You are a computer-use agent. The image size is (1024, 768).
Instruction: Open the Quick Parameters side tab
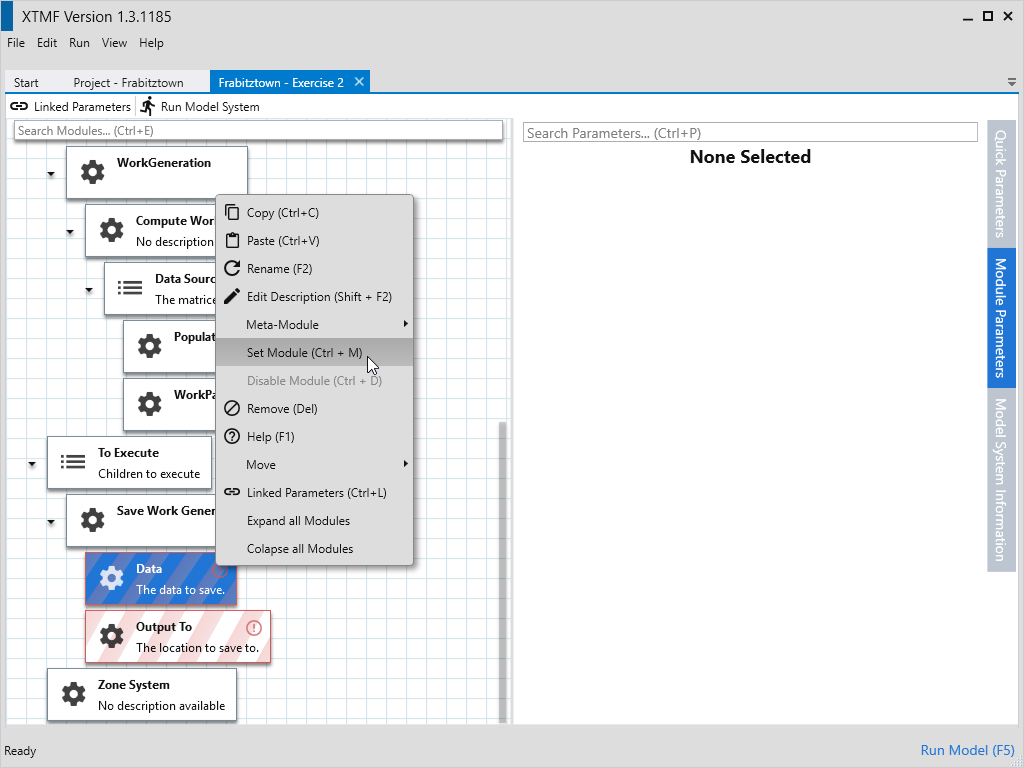(1000, 183)
